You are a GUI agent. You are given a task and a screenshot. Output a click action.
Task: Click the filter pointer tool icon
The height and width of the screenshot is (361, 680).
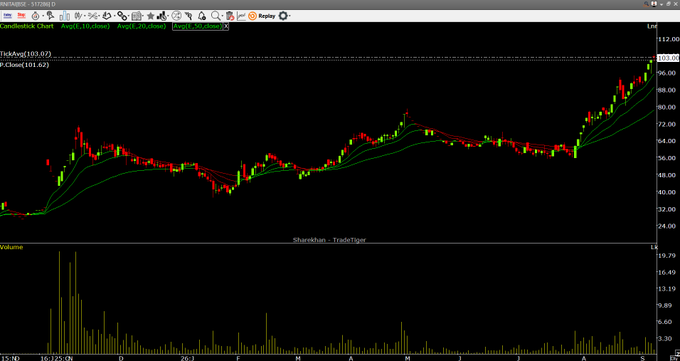point(188,16)
